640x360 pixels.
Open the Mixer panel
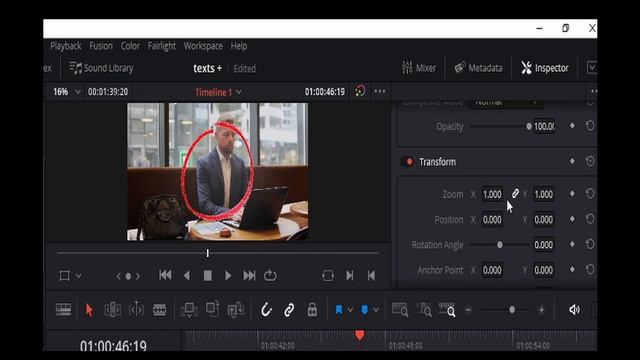419,68
